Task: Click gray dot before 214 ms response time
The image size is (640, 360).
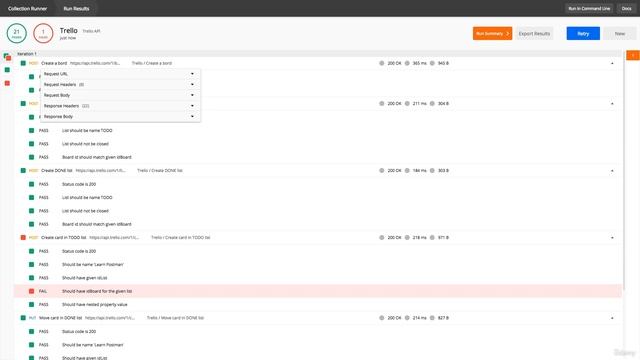Action: tap(407, 318)
